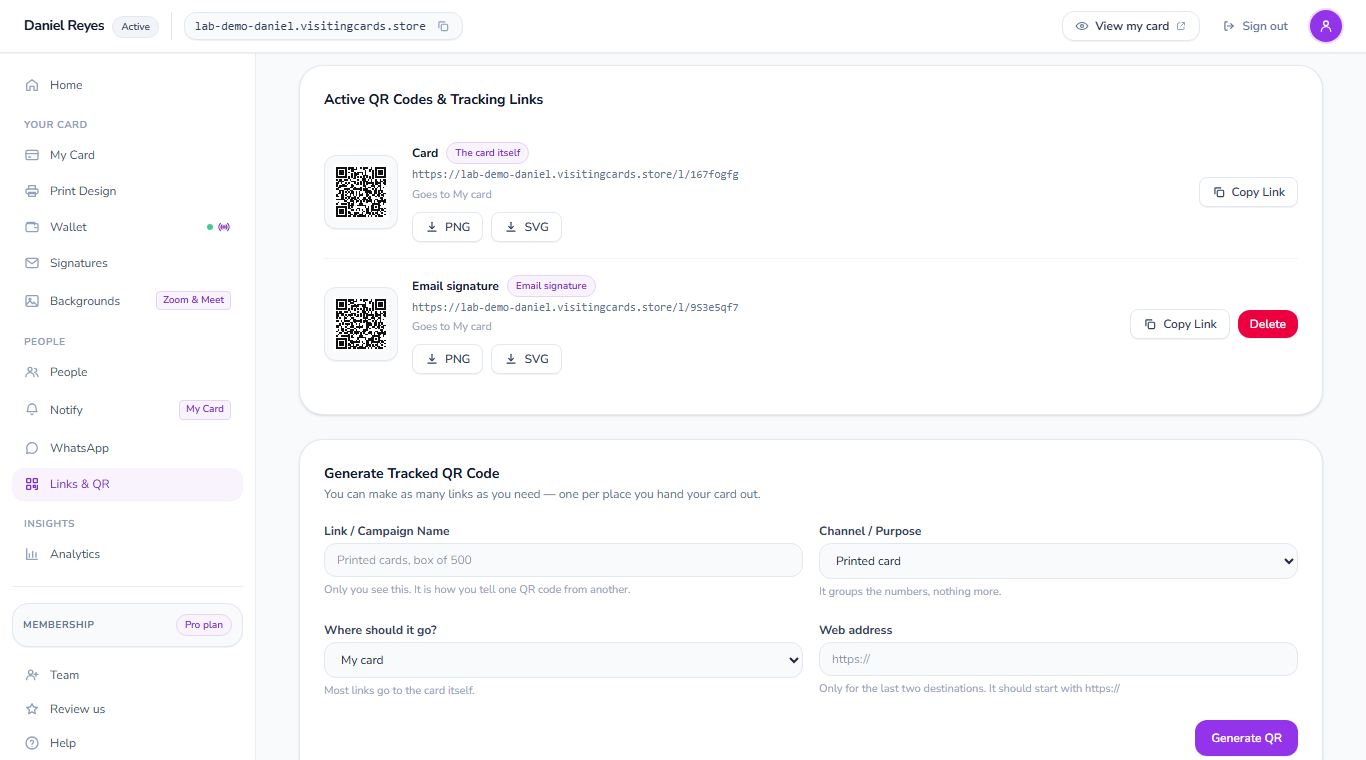Viewport: 1366px width, 760px height.
Task: Click 'The card itself' tag
Action: click(x=488, y=153)
